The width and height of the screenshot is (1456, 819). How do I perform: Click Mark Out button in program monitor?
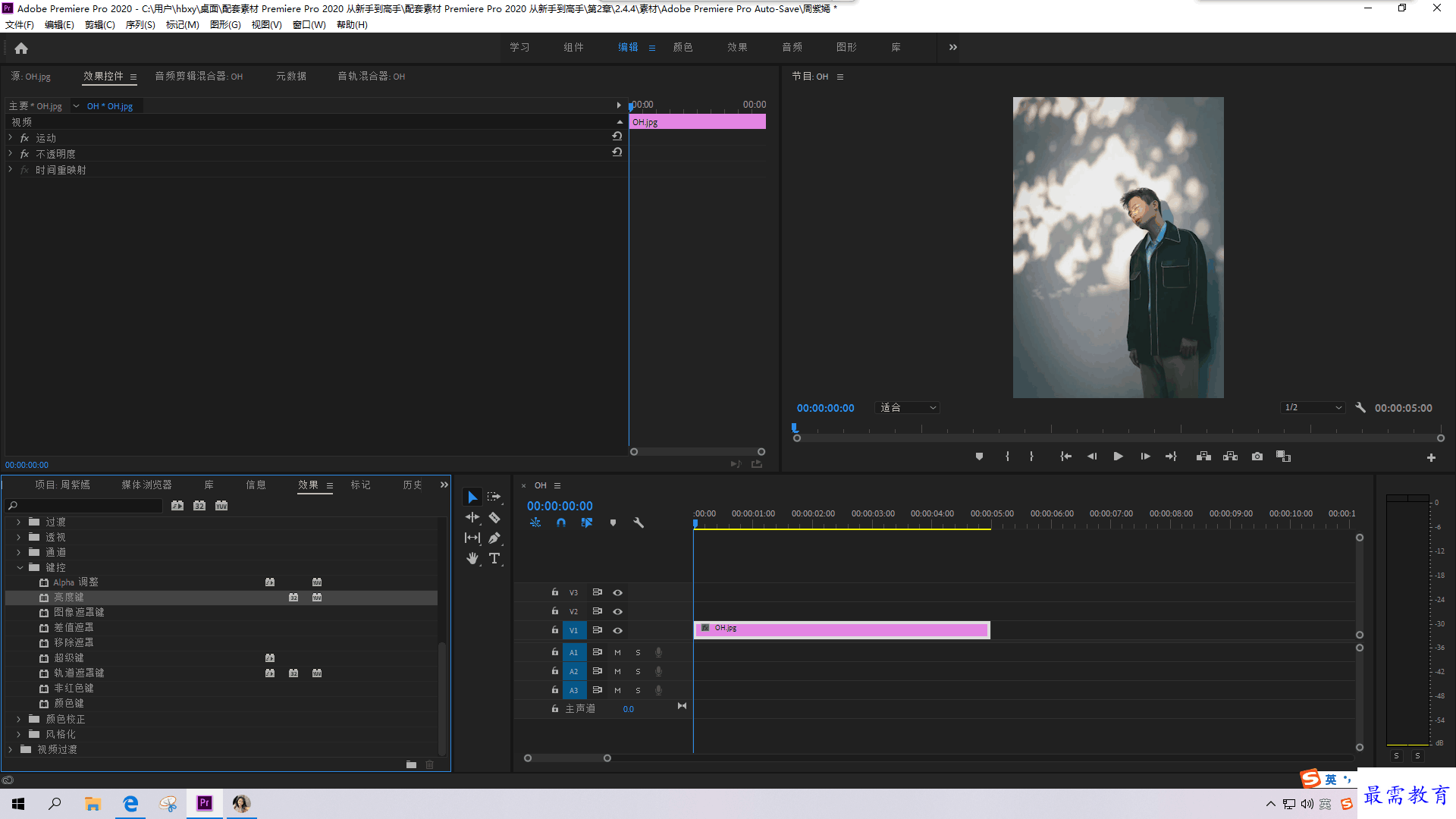click(1031, 457)
